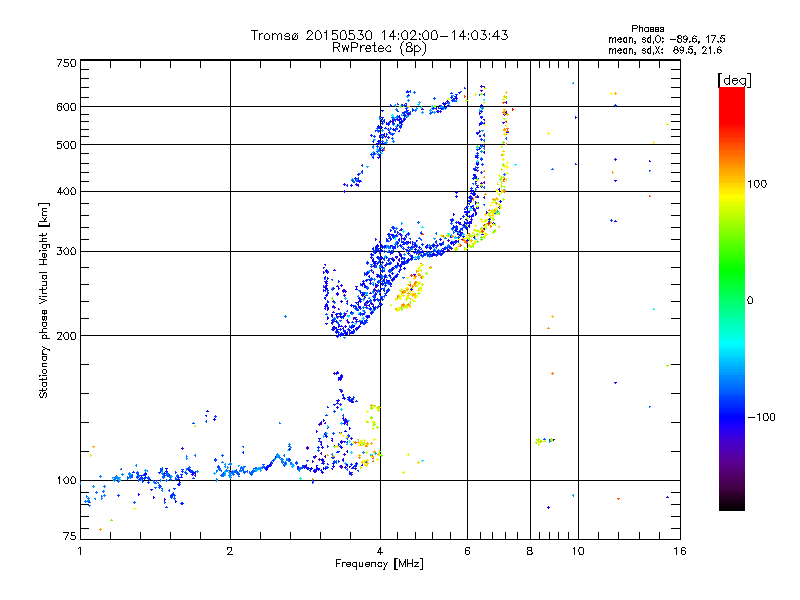Pick the blue region of the colorbar near -100
The image size is (800, 600).
pos(731,415)
